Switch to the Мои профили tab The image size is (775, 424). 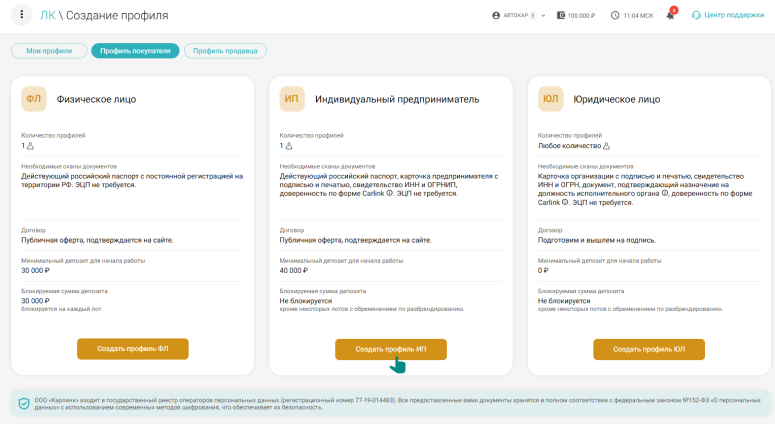click(x=47, y=51)
